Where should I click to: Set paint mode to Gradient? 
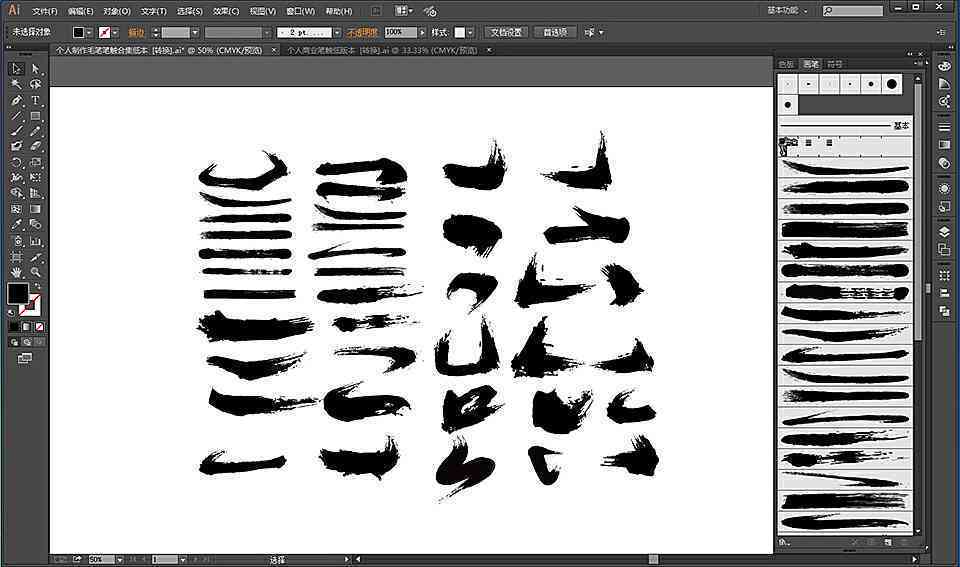pos(26,326)
